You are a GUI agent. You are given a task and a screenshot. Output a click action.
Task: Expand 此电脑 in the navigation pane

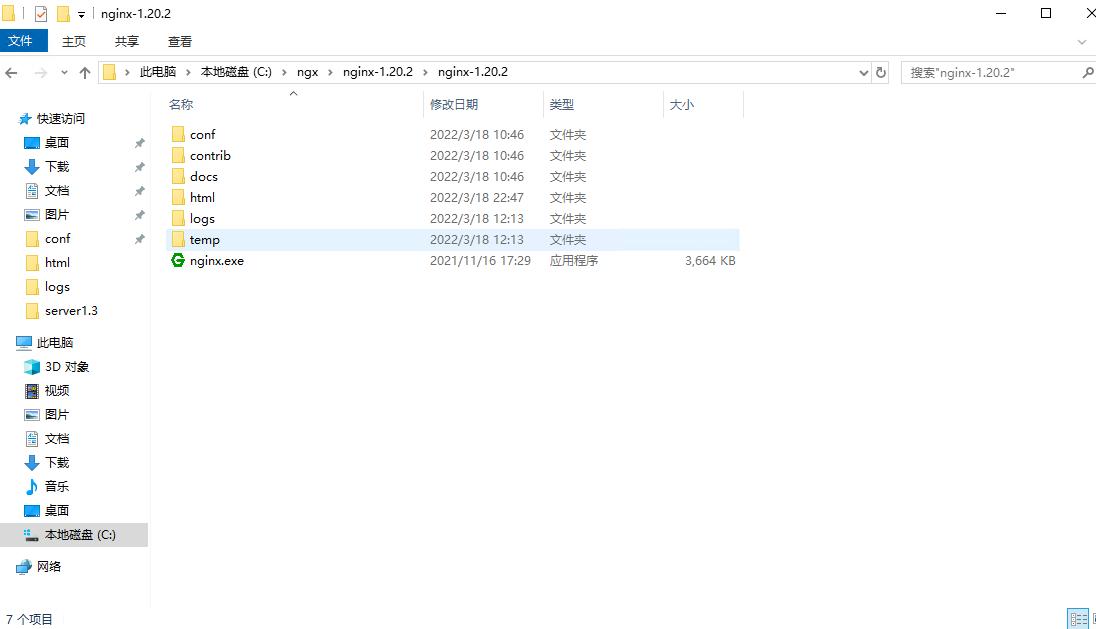[10, 342]
